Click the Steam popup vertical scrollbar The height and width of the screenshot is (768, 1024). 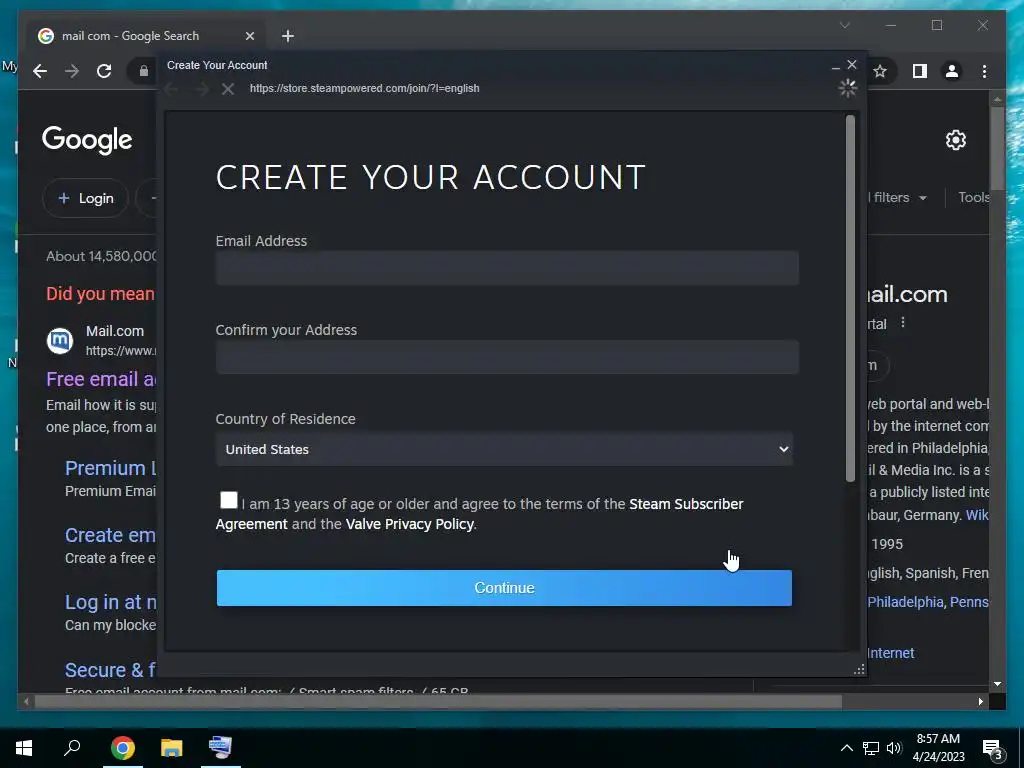[850, 298]
